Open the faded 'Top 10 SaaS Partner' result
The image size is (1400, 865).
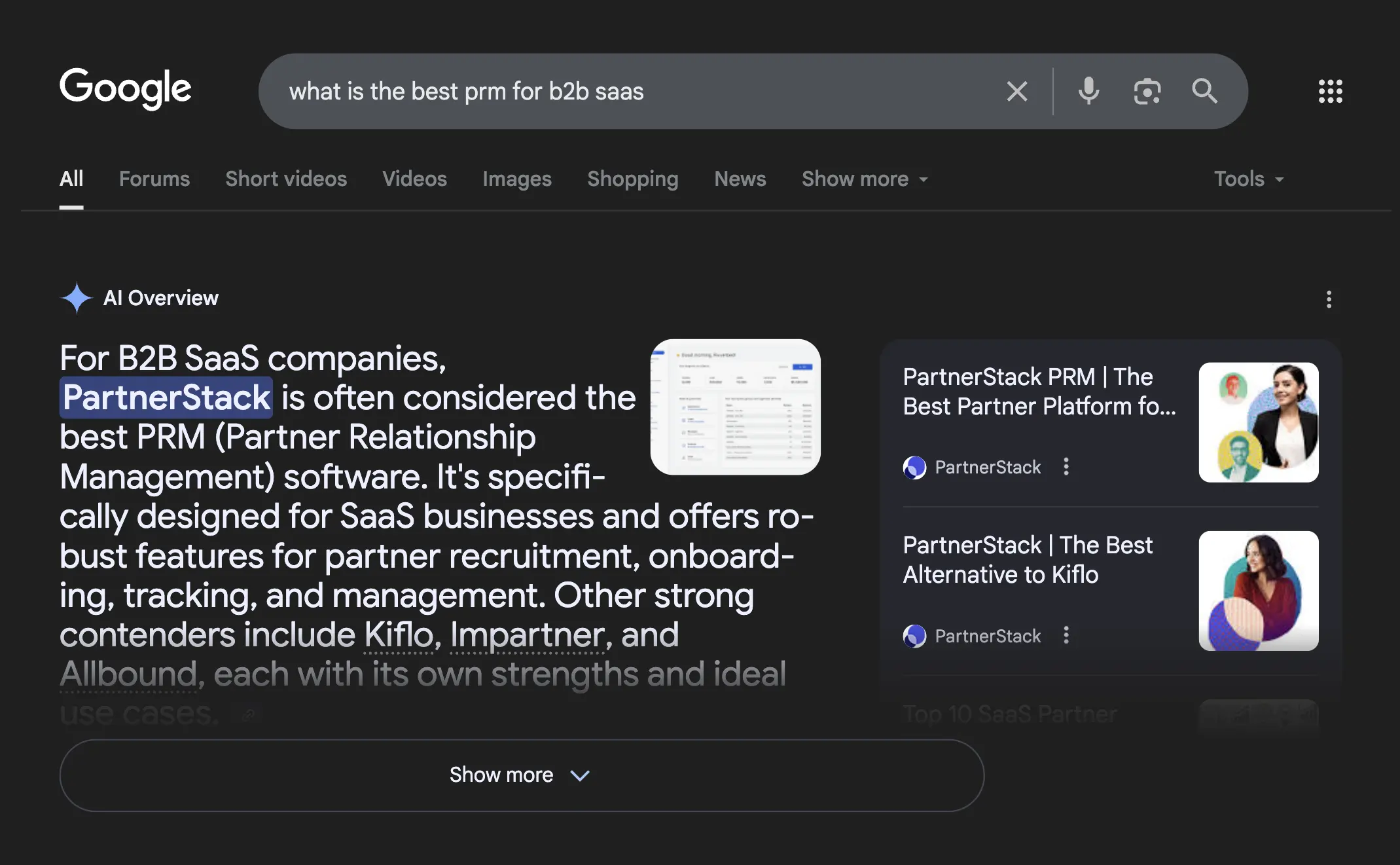point(1010,714)
